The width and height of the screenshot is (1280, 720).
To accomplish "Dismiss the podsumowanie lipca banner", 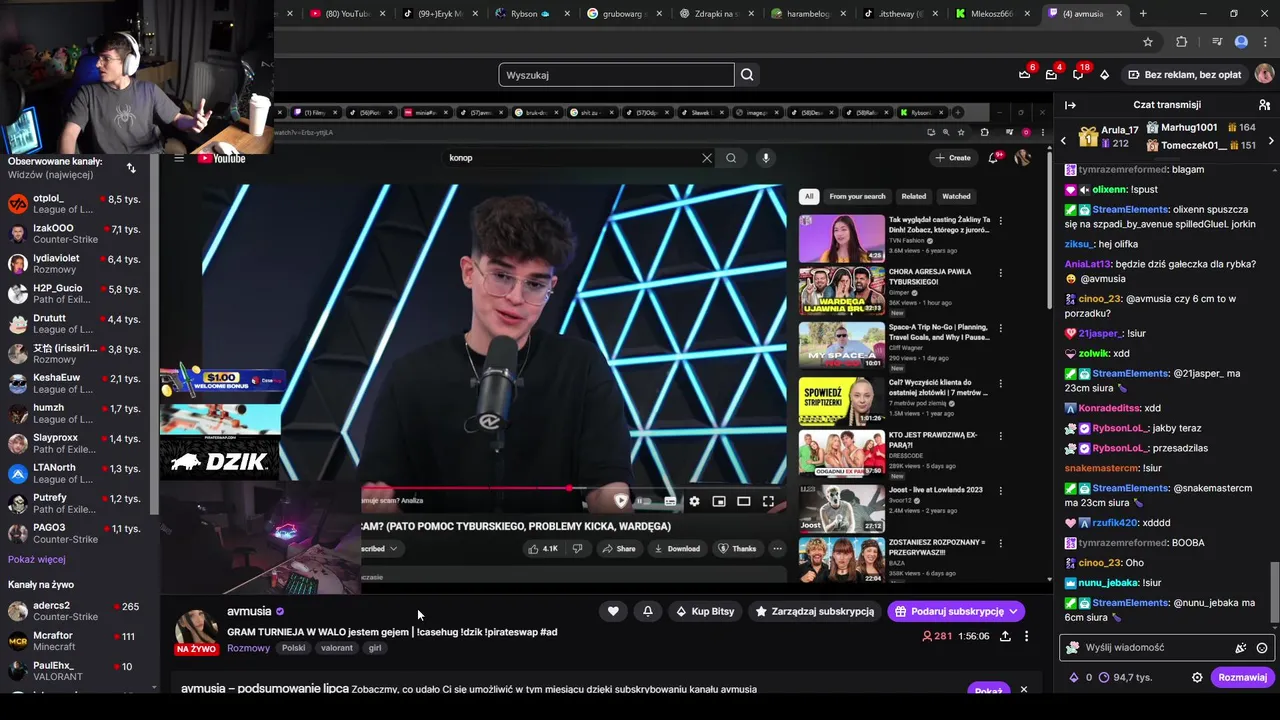I will [1023, 690].
